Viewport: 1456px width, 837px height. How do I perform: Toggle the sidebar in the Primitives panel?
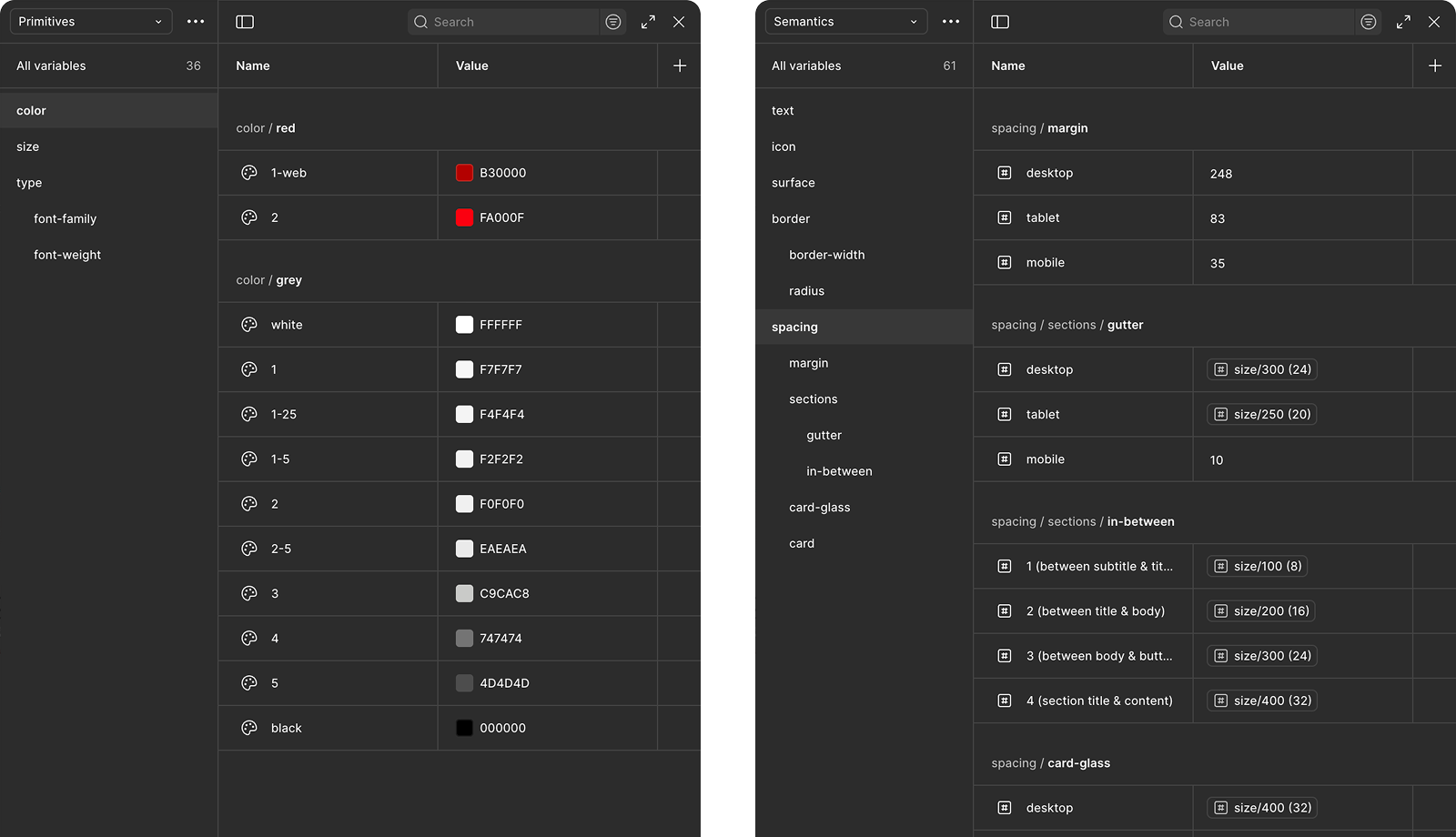coord(245,22)
